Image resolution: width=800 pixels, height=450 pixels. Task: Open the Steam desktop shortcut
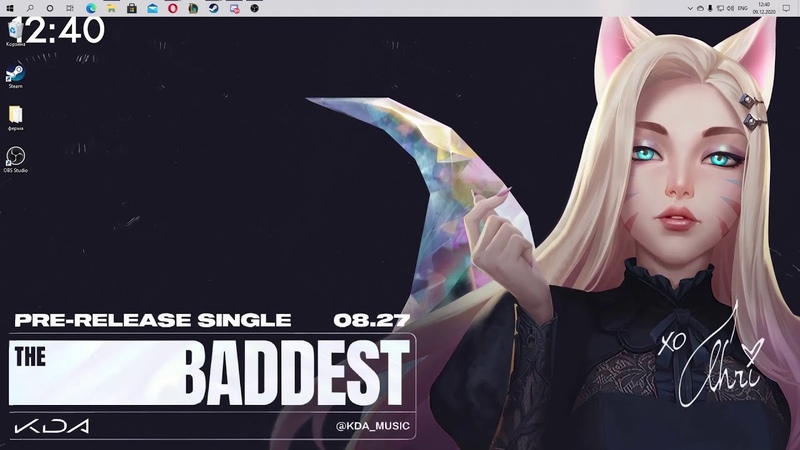(x=15, y=76)
